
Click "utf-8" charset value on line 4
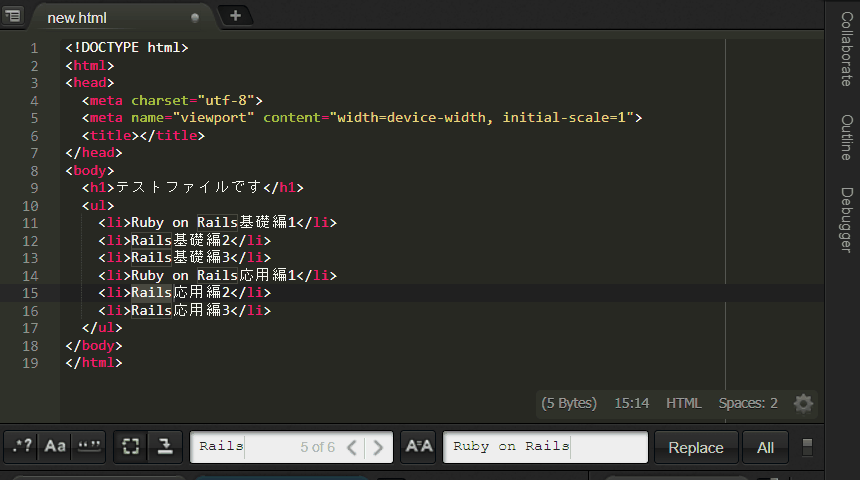(226, 100)
